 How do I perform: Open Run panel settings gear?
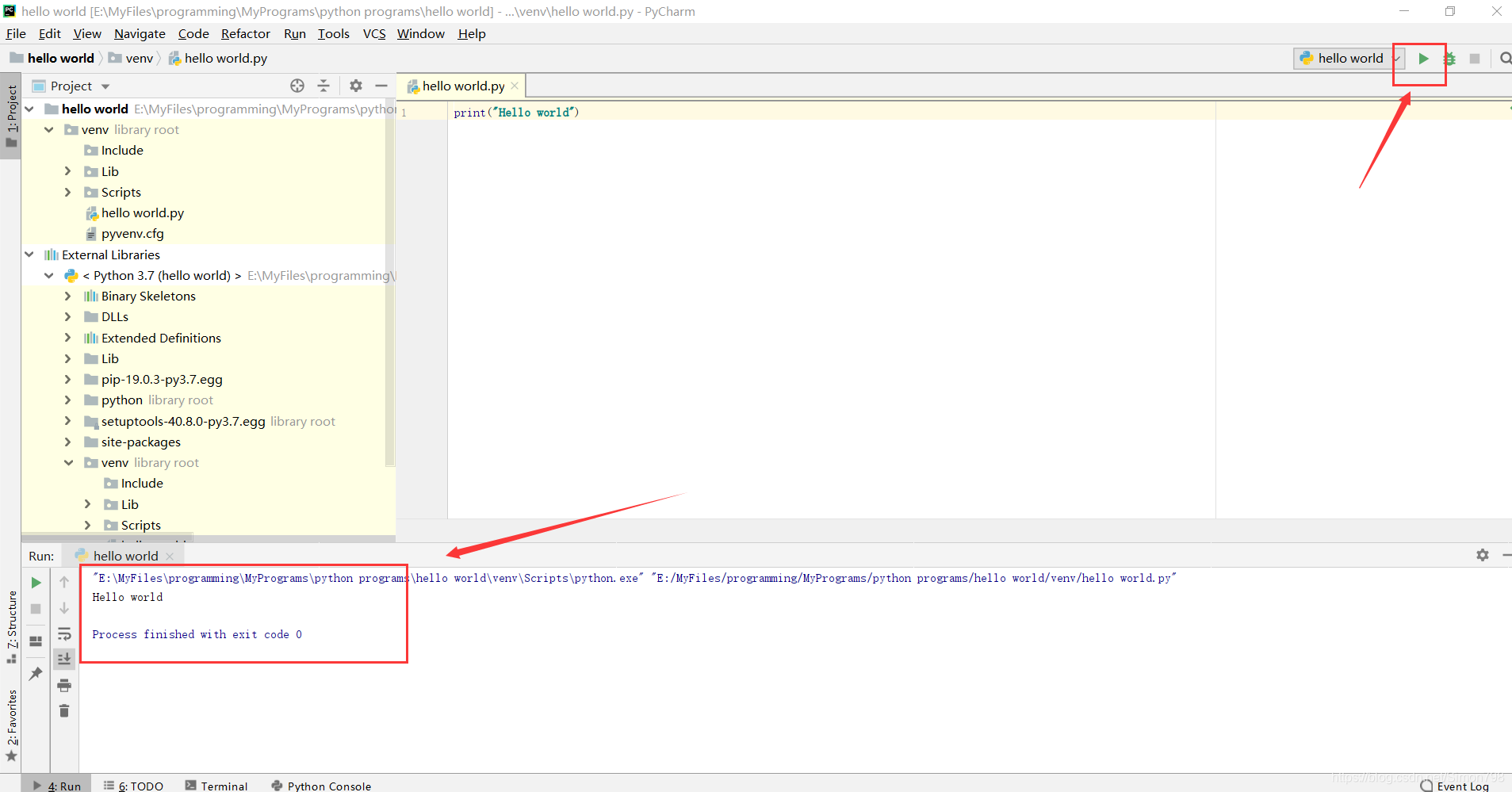coord(1483,555)
